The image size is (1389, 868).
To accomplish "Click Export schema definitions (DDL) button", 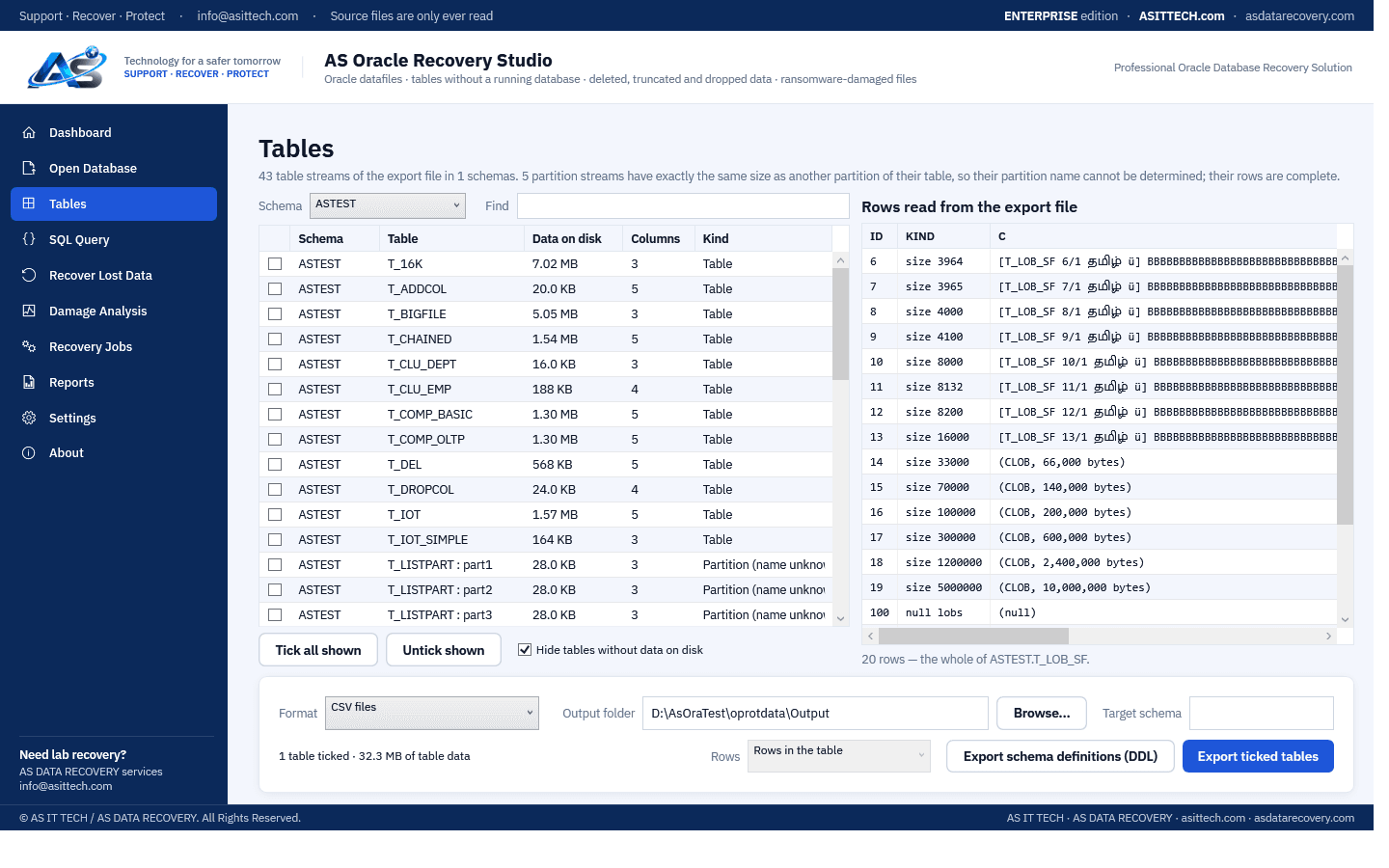I will coord(1060,756).
